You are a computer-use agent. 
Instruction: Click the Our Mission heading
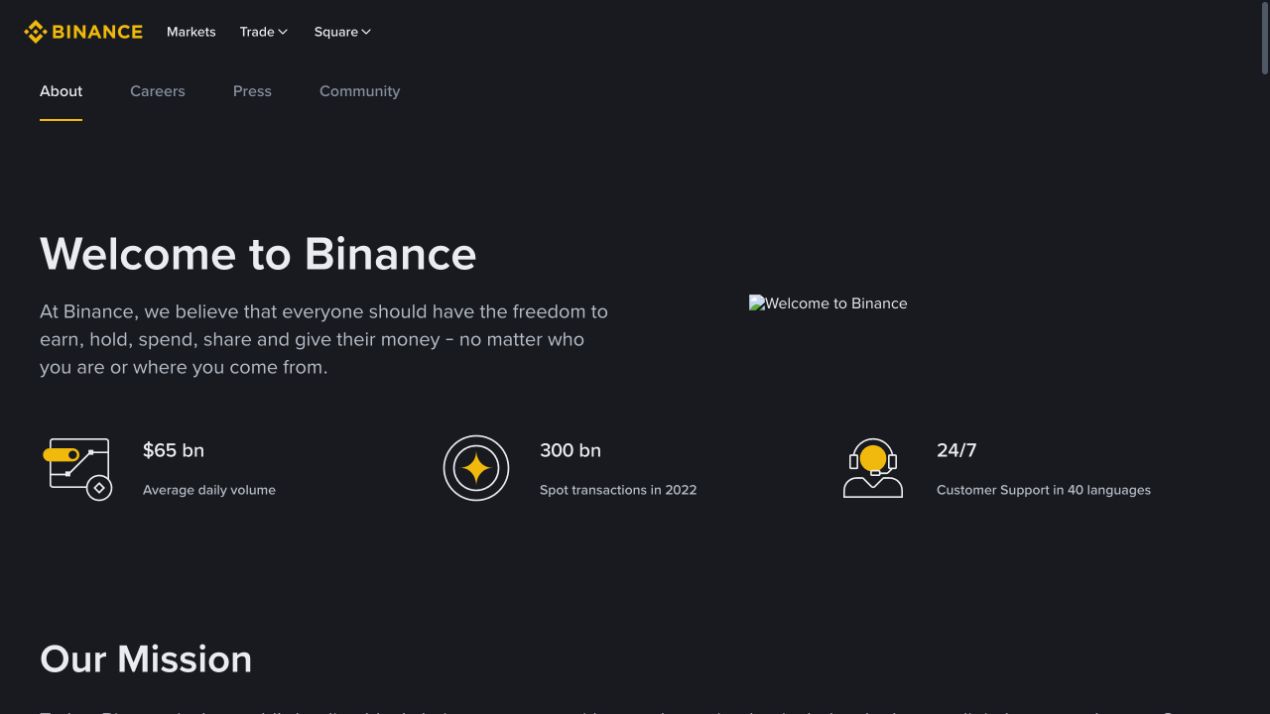pyautogui.click(x=146, y=659)
